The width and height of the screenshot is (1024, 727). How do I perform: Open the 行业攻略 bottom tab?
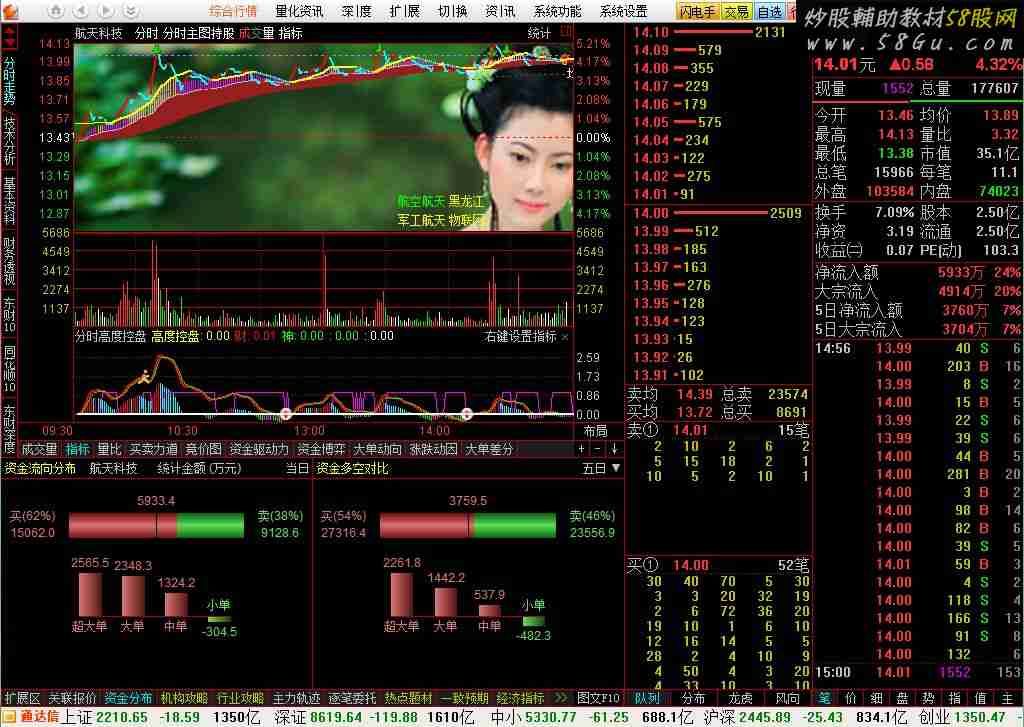coord(240,698)
